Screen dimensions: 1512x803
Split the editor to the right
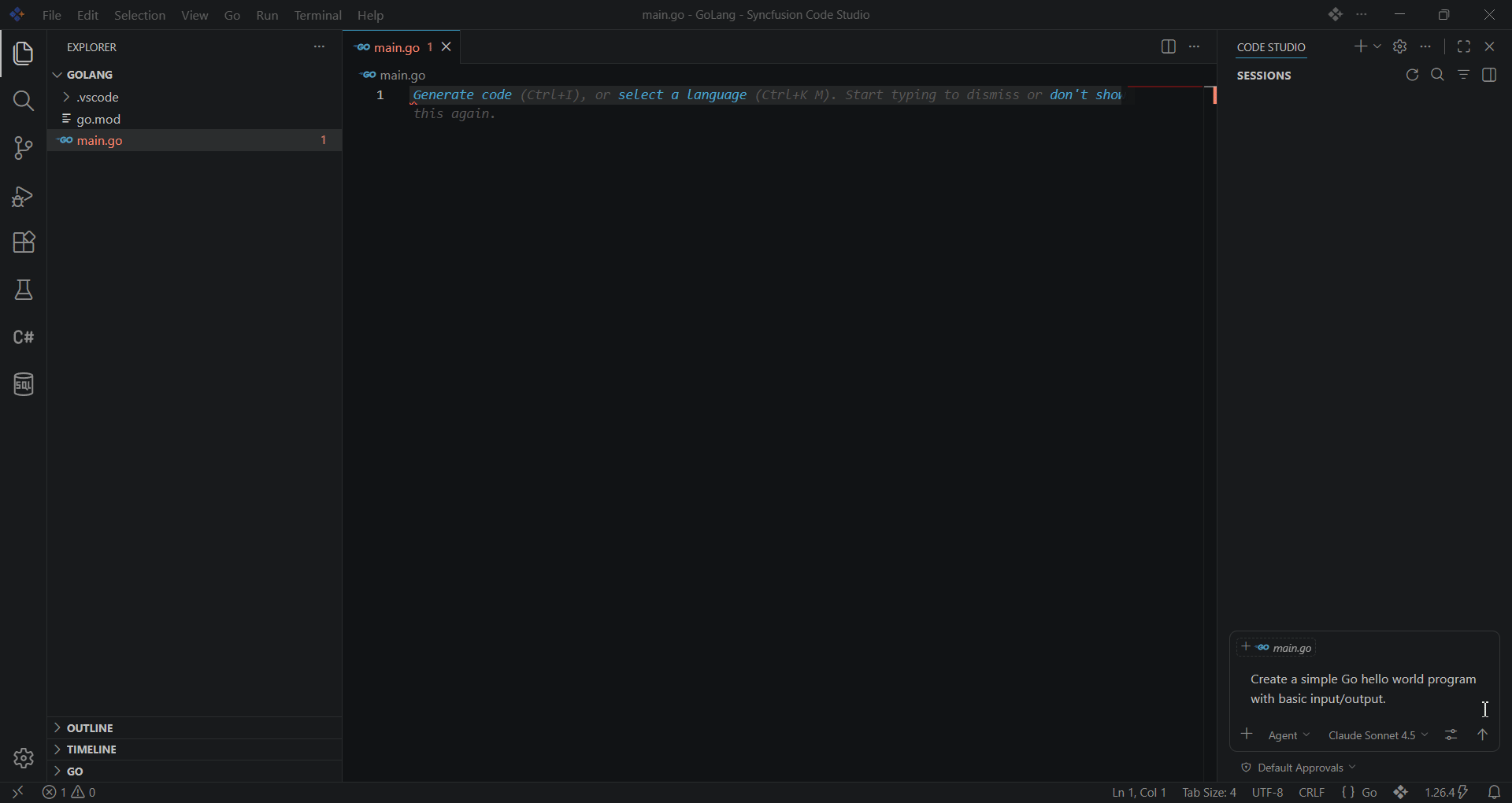(1168, 47)
